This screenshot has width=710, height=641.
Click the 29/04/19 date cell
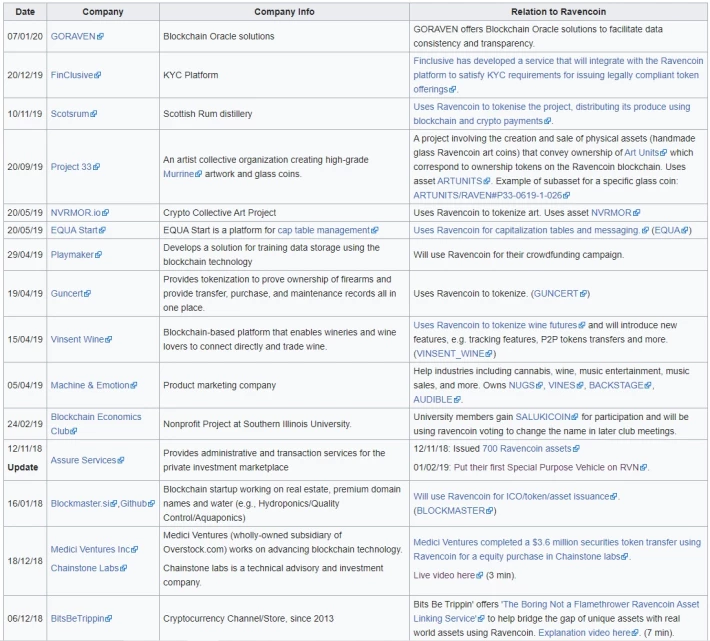pyautogui.click(x=25, y=254)
